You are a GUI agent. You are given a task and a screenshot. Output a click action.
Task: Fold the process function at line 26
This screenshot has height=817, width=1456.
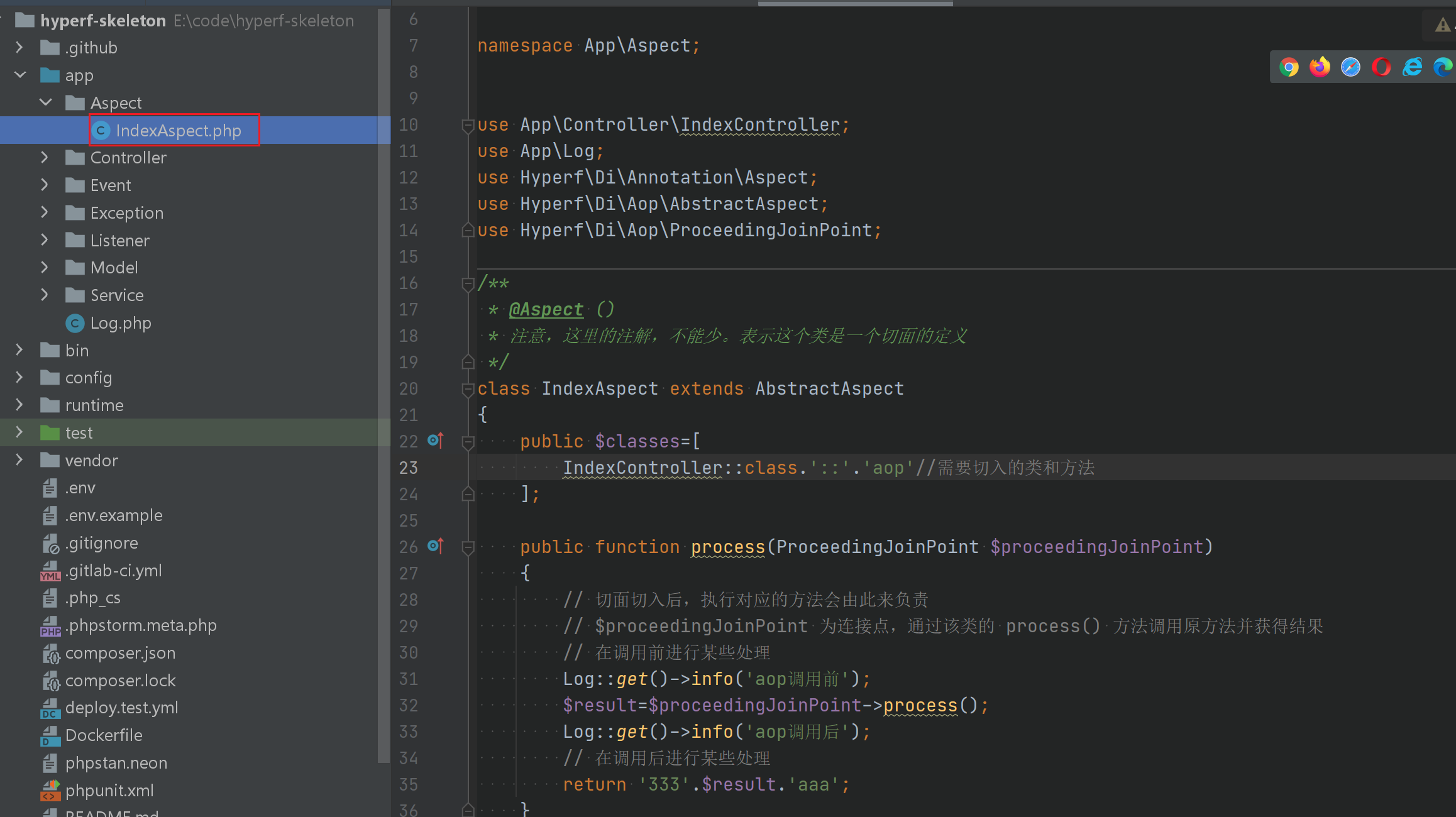coord(468,547)
